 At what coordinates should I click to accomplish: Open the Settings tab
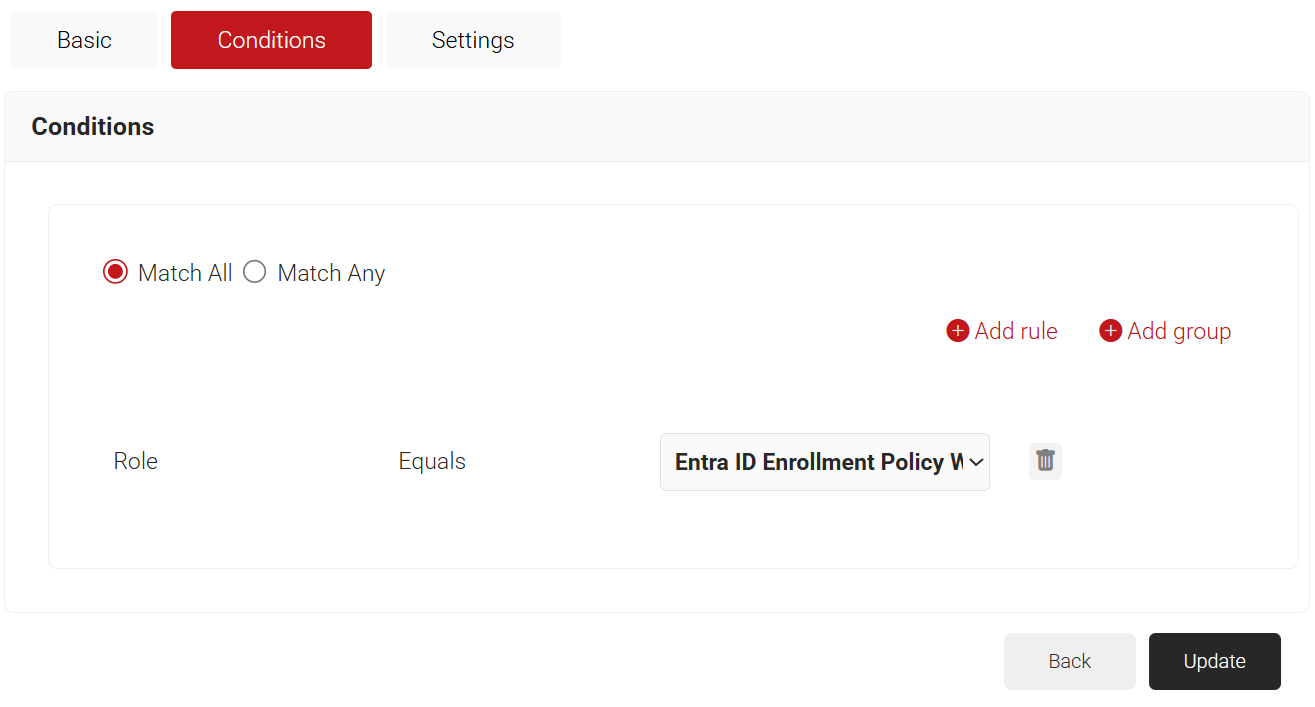473,40
